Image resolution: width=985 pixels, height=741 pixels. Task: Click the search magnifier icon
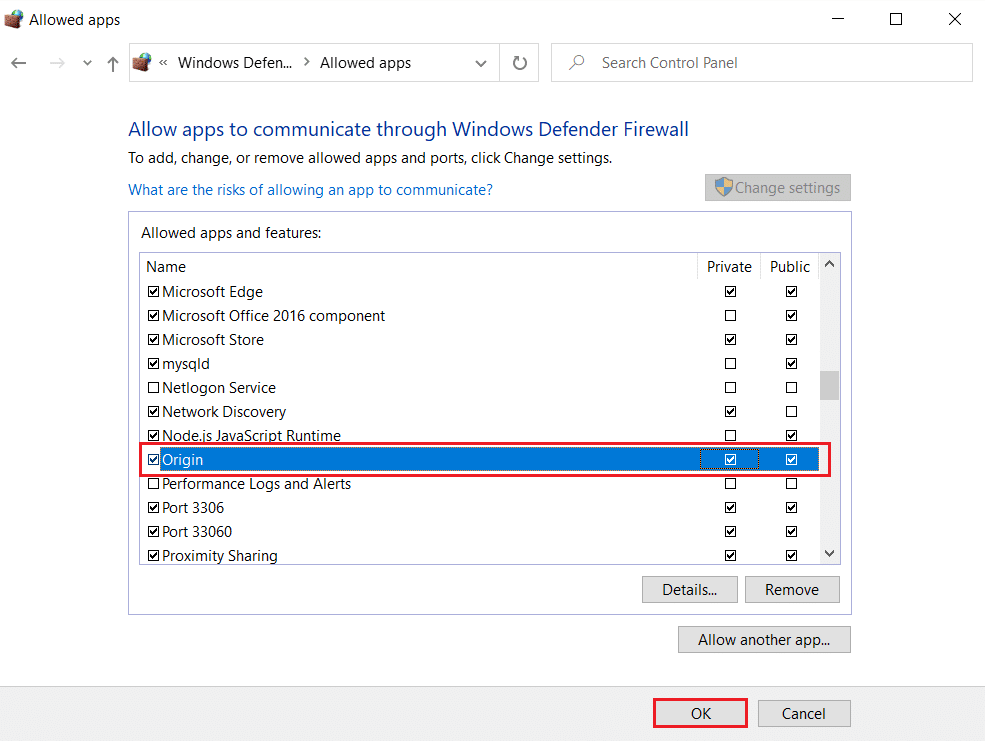577,62
